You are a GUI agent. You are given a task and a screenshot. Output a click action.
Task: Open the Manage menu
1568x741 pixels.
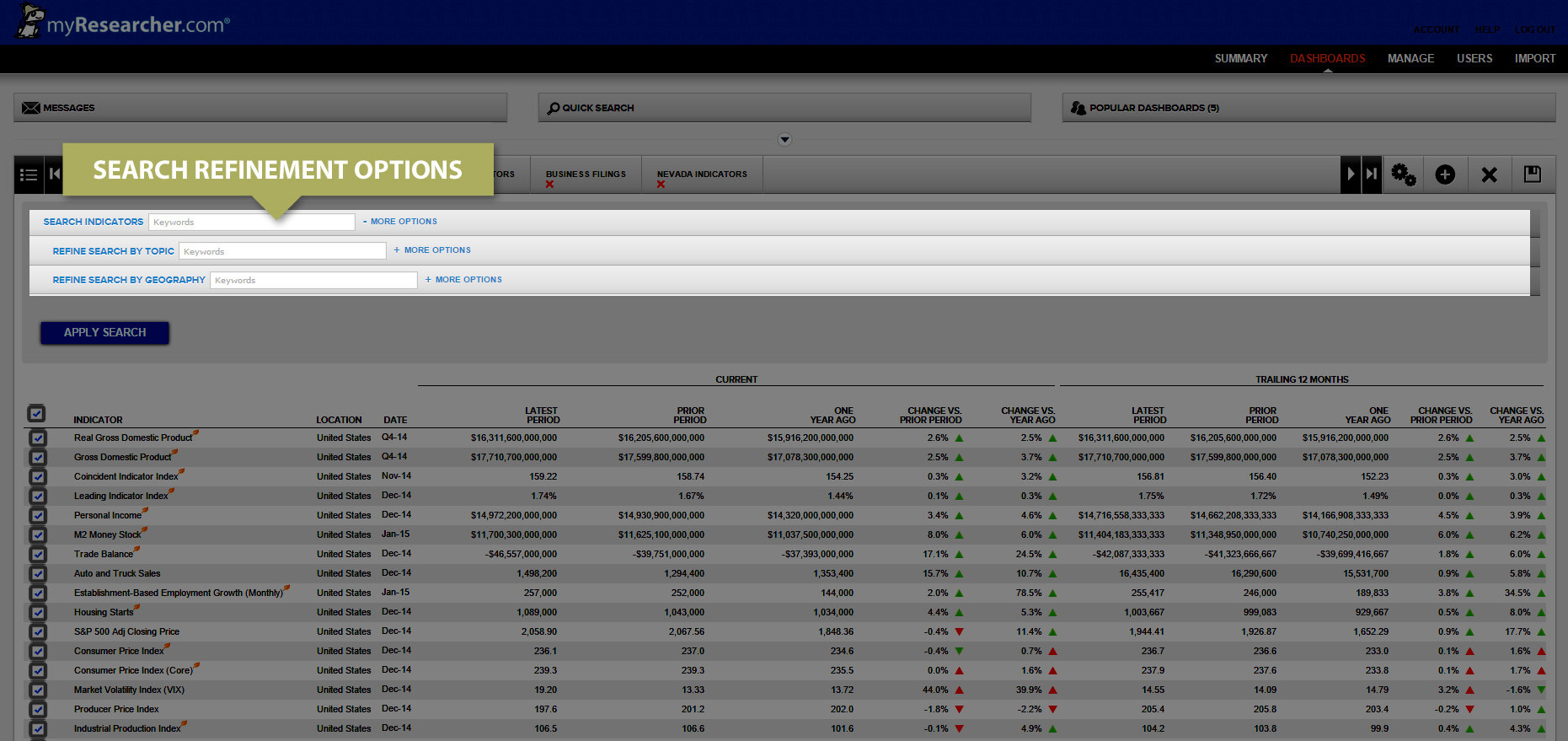[1410, 58]
